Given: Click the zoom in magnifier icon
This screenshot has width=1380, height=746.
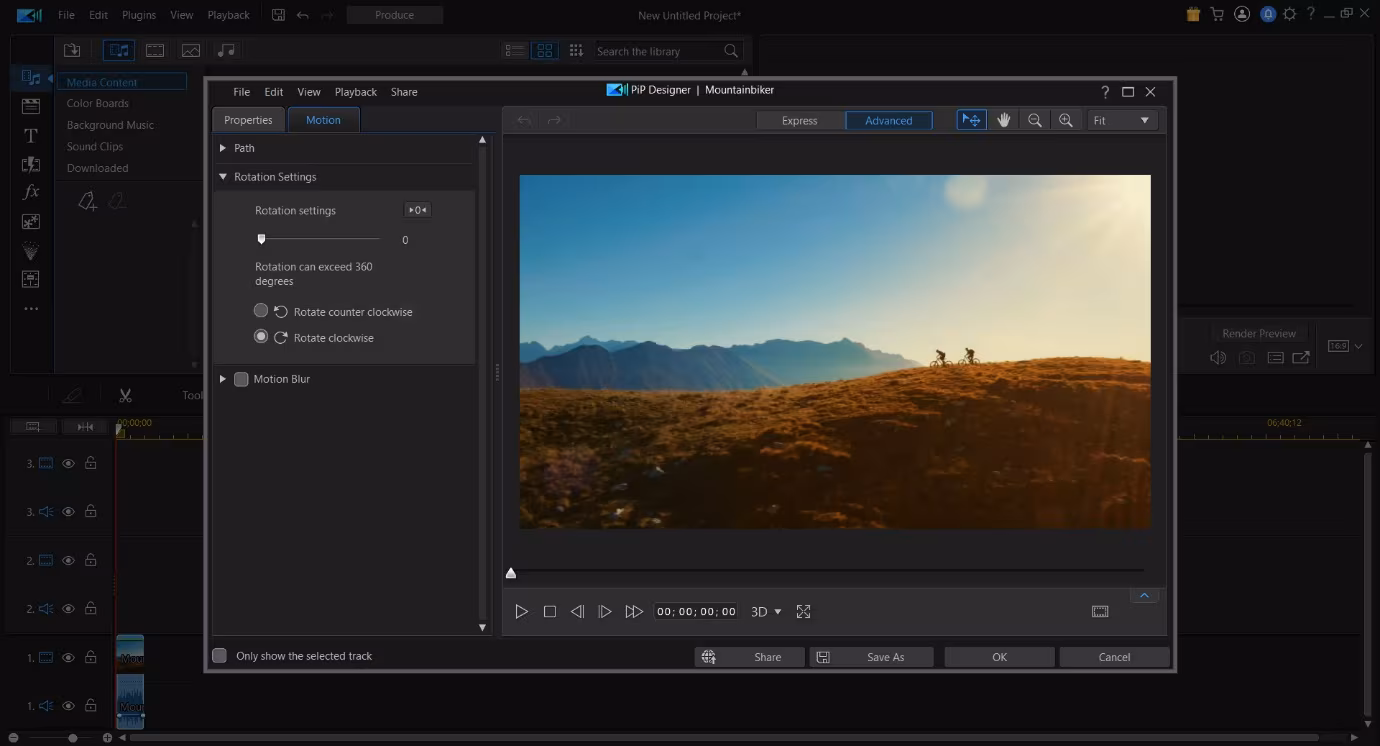Looking at the screenshot, I should pyautogui.click(x=1066, y=120).
